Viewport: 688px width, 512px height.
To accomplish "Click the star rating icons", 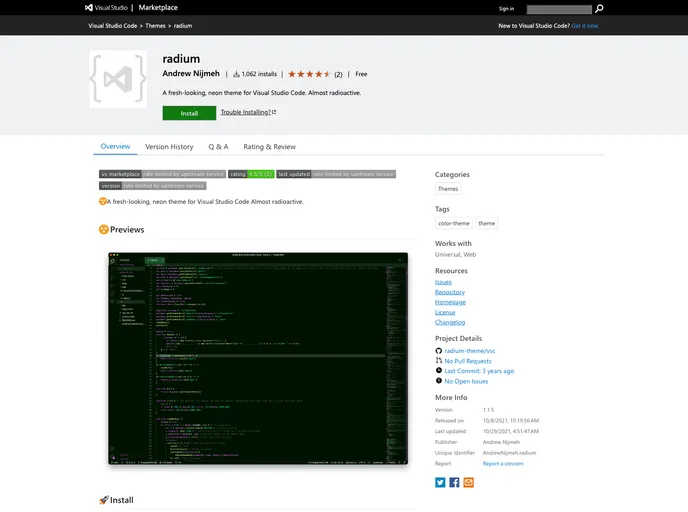I will click(x=309, y=74).
